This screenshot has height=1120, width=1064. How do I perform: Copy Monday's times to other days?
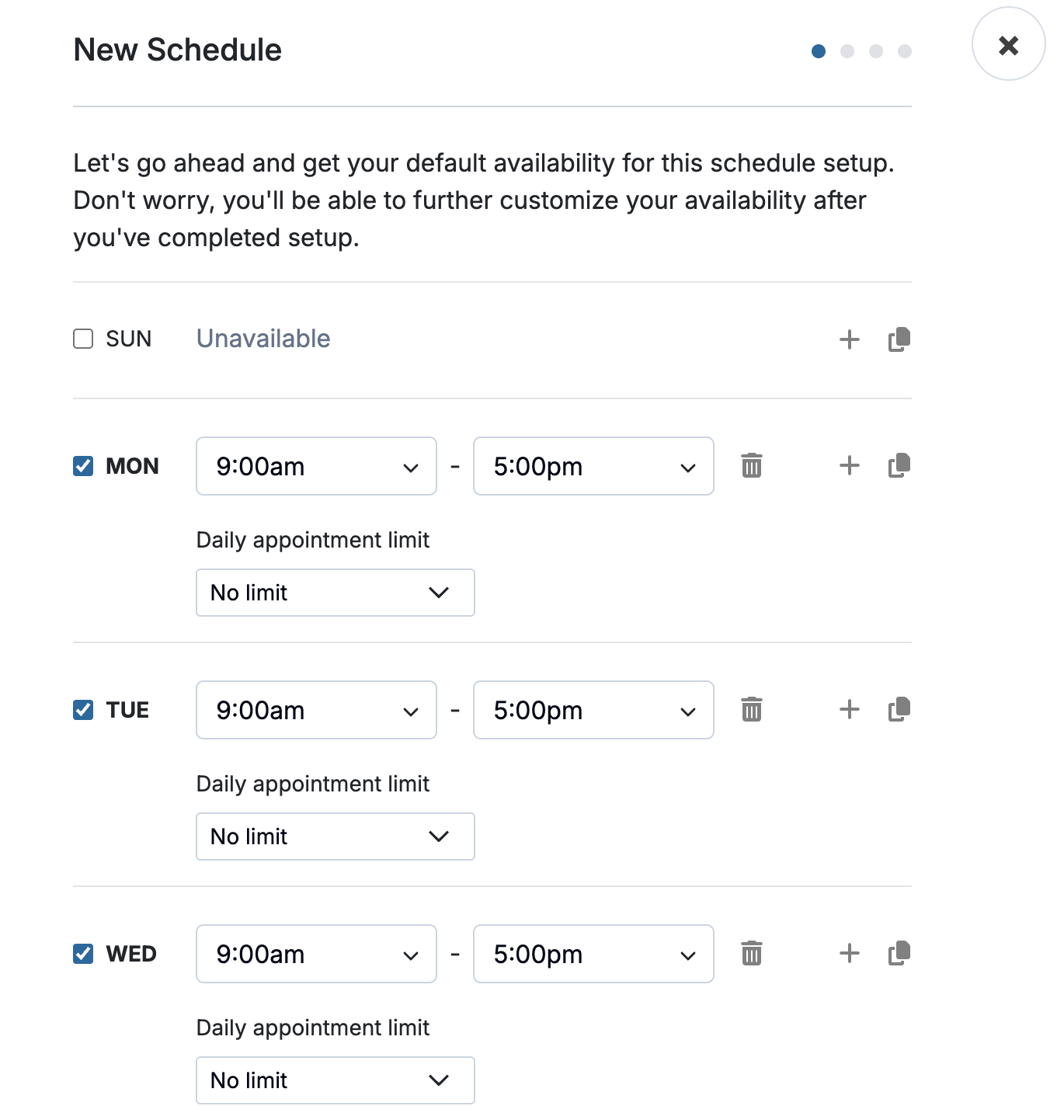(899, 466)
